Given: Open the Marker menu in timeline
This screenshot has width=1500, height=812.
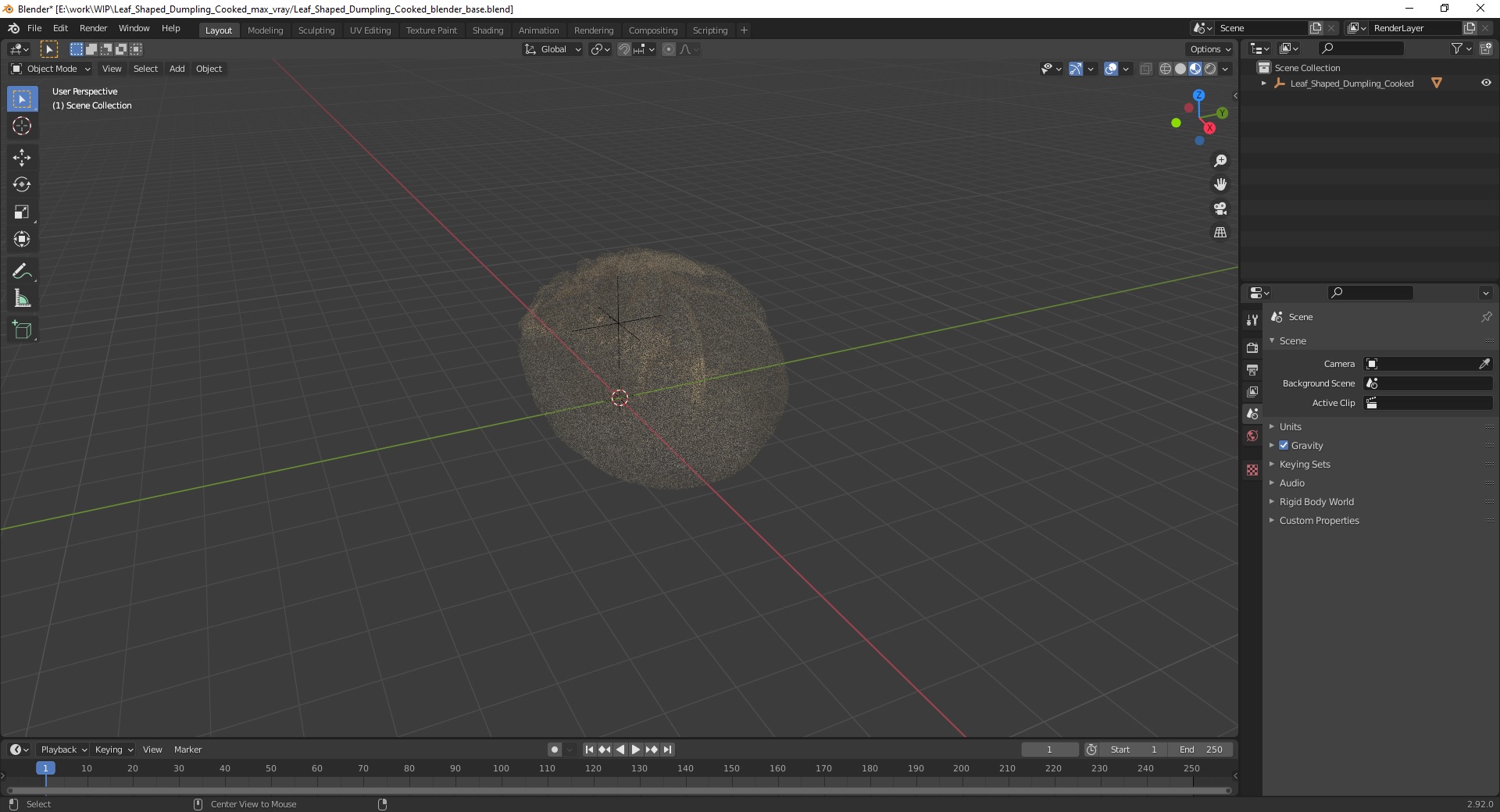Looking at the screenshot, I should click(x=187, y=750).
